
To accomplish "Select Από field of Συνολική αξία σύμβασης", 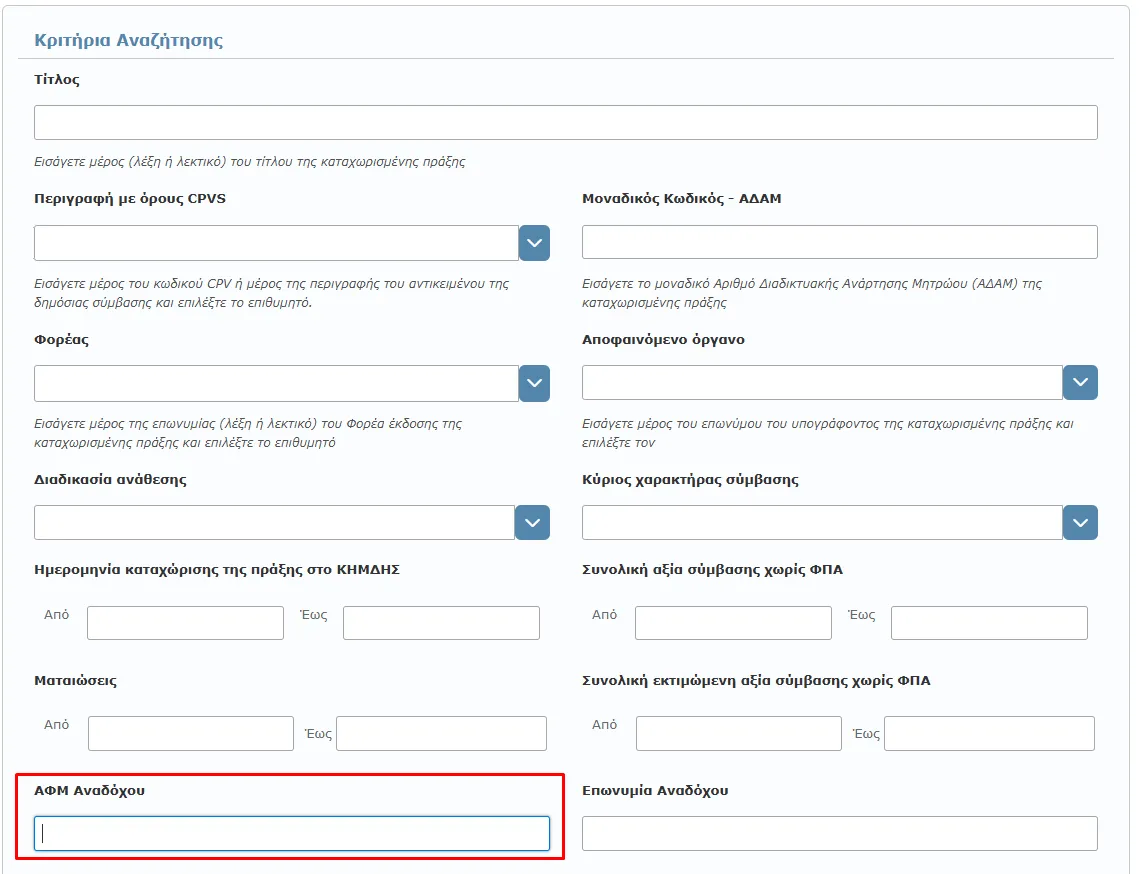I will (733, 623).
